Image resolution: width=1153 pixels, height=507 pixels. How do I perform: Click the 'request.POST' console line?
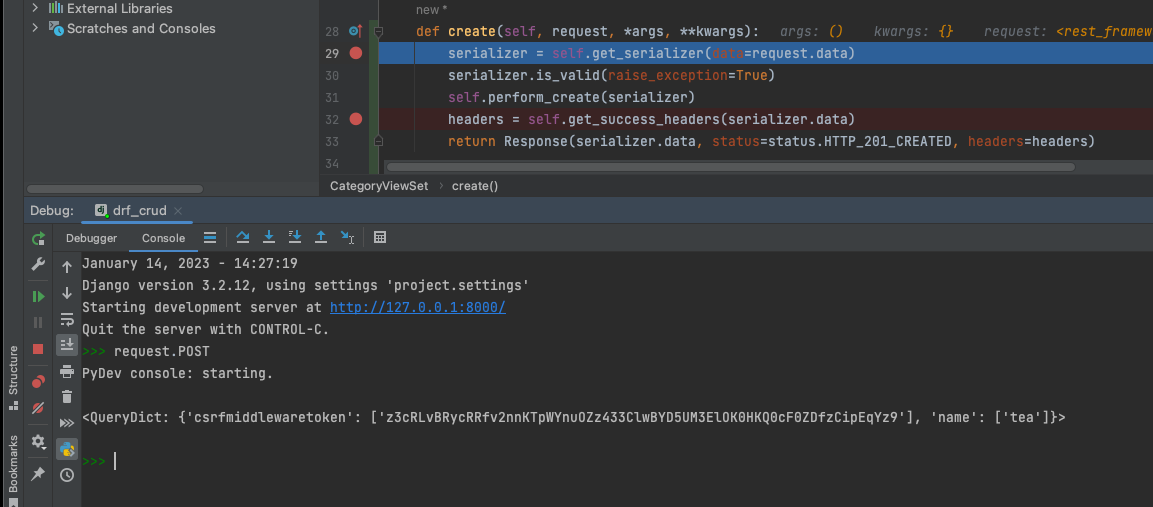coord(162,351)
